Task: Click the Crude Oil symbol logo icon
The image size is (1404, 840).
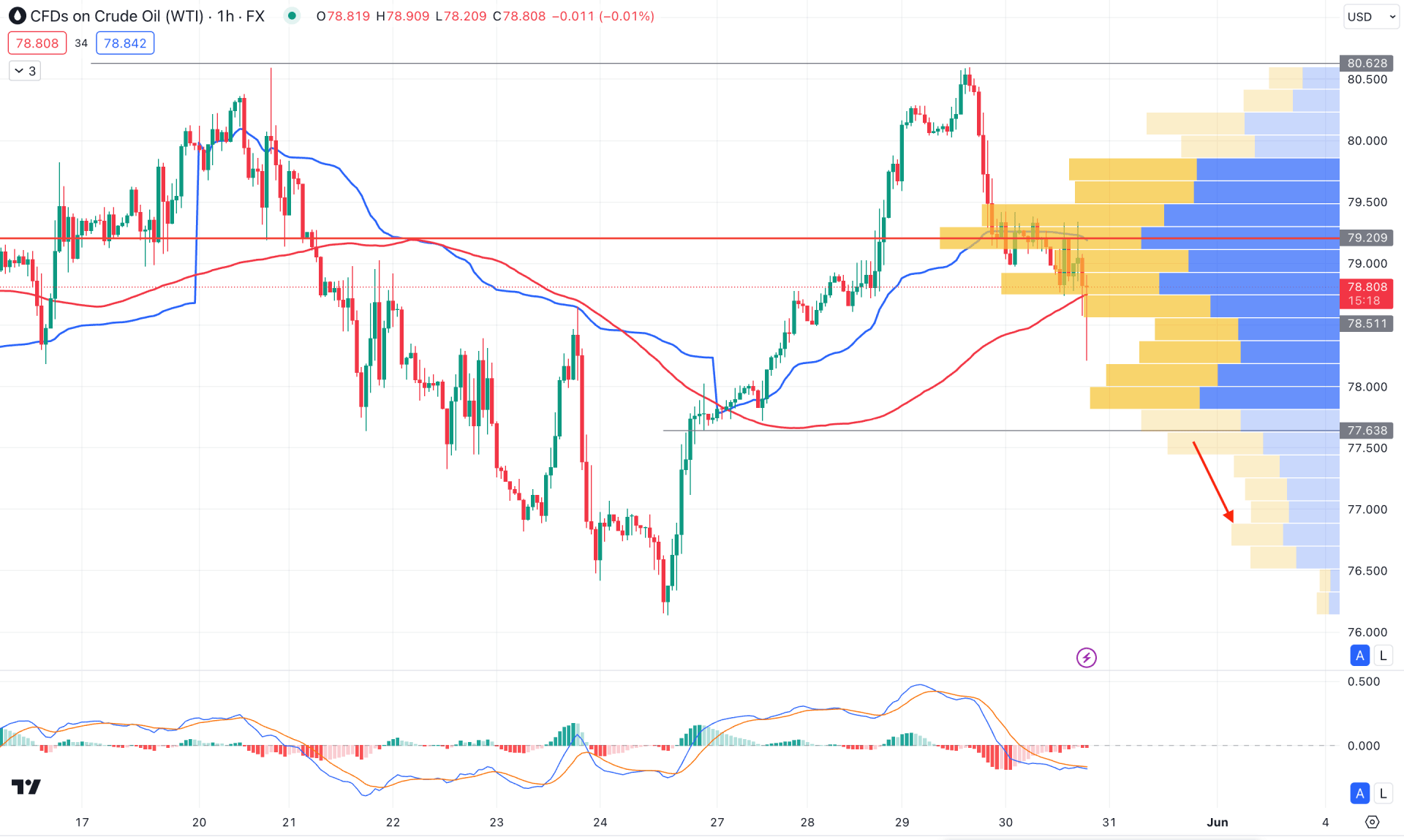Action: click(17, 15)
